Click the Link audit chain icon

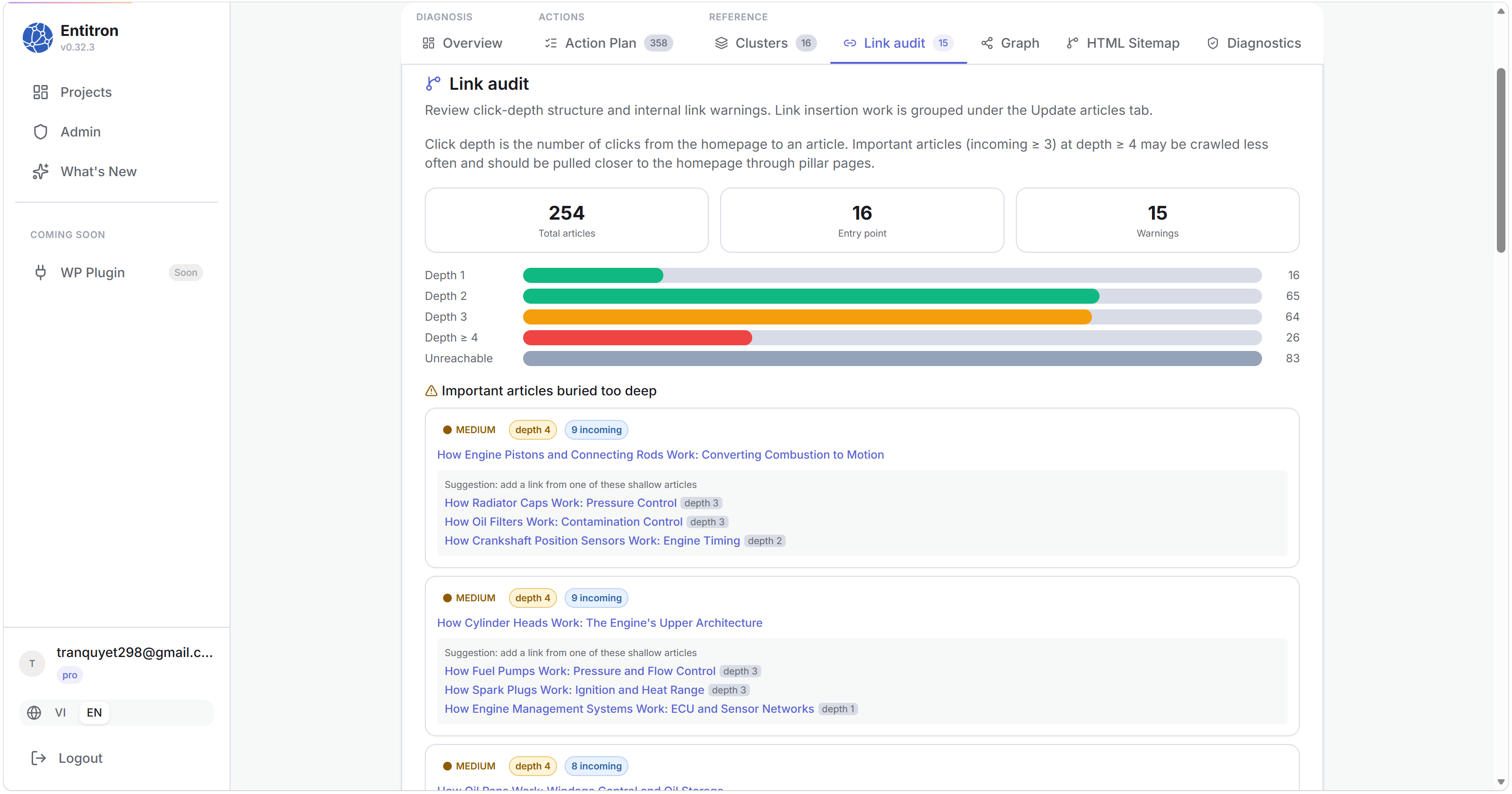[850, 43]
